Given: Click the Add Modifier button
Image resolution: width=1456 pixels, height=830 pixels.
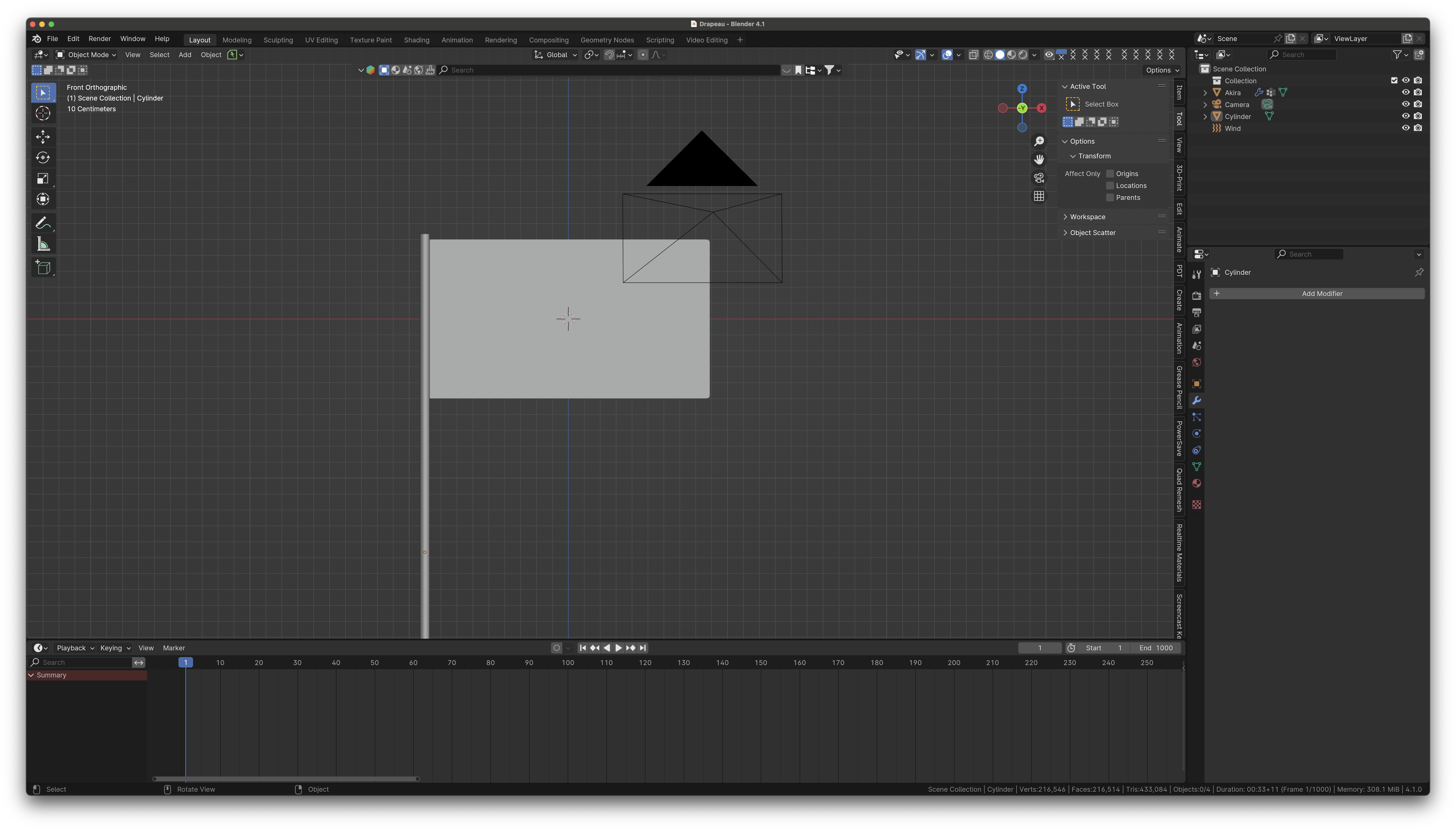Looking at the screenshot, I should (1317, 293).
